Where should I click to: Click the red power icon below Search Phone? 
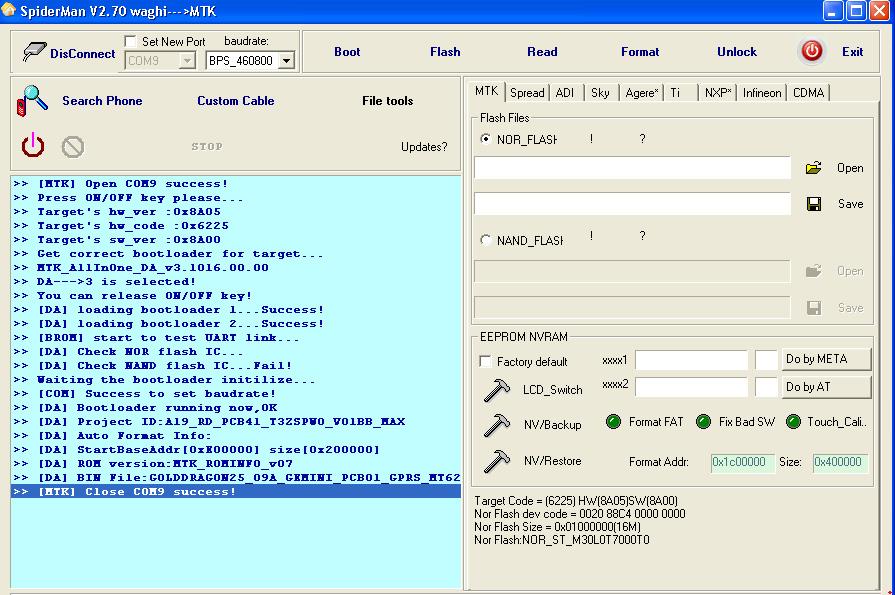(x=33, y=145)
